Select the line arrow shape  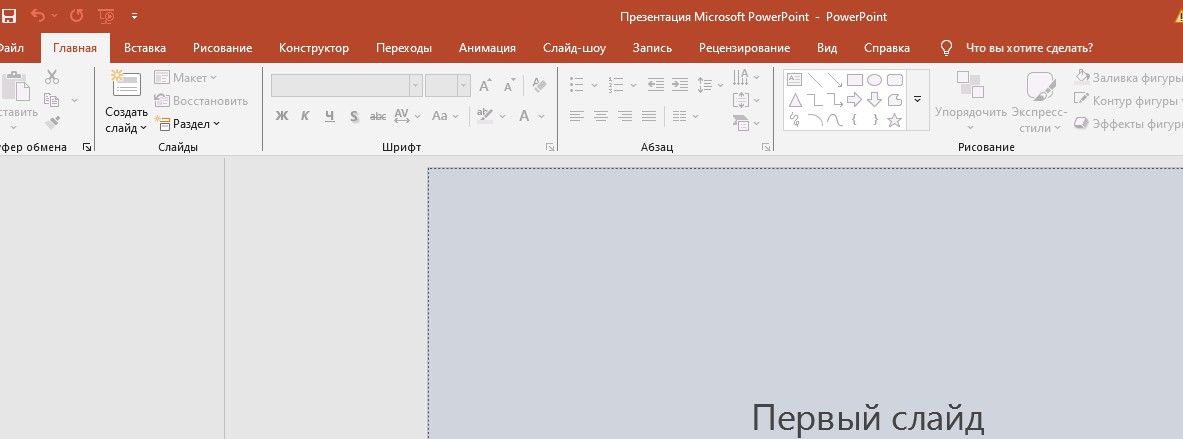tap(834, 80)
